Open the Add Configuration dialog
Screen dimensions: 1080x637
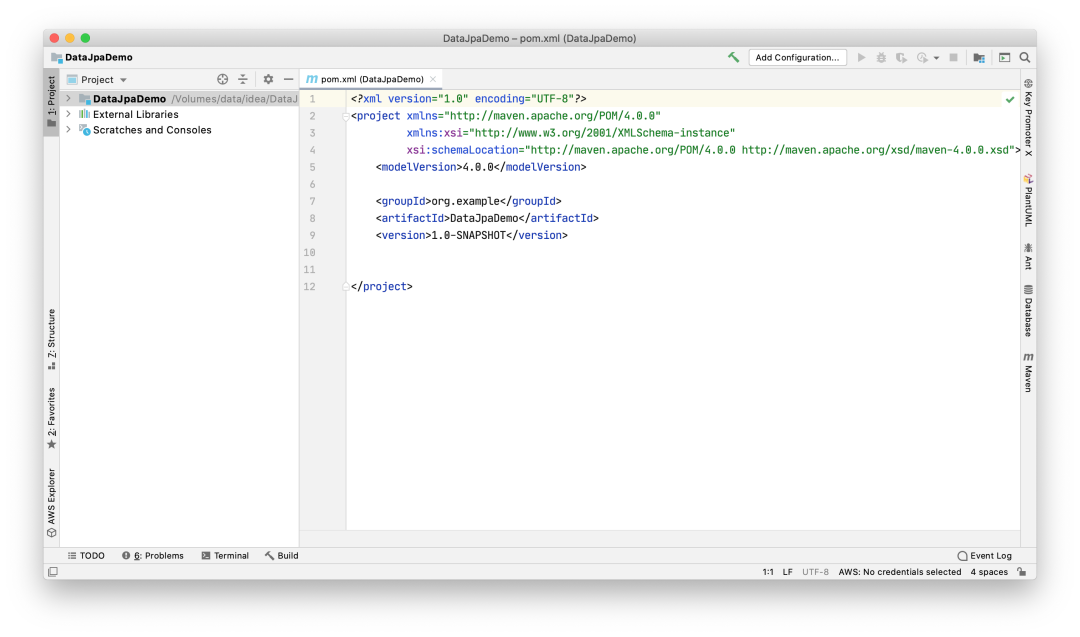797,57
